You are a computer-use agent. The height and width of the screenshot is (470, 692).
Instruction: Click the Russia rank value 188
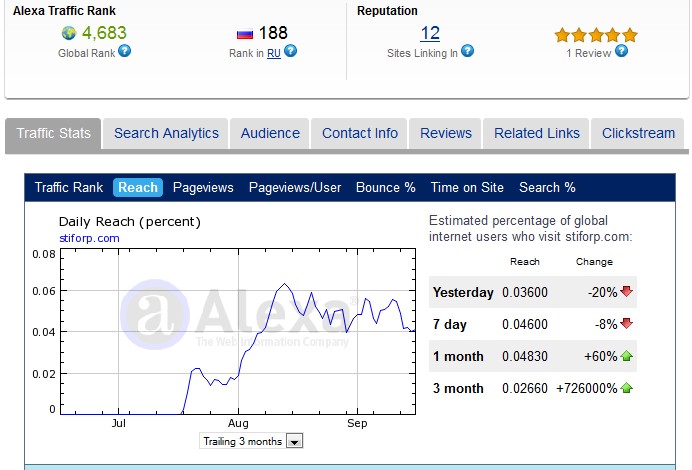click(273, 33)
